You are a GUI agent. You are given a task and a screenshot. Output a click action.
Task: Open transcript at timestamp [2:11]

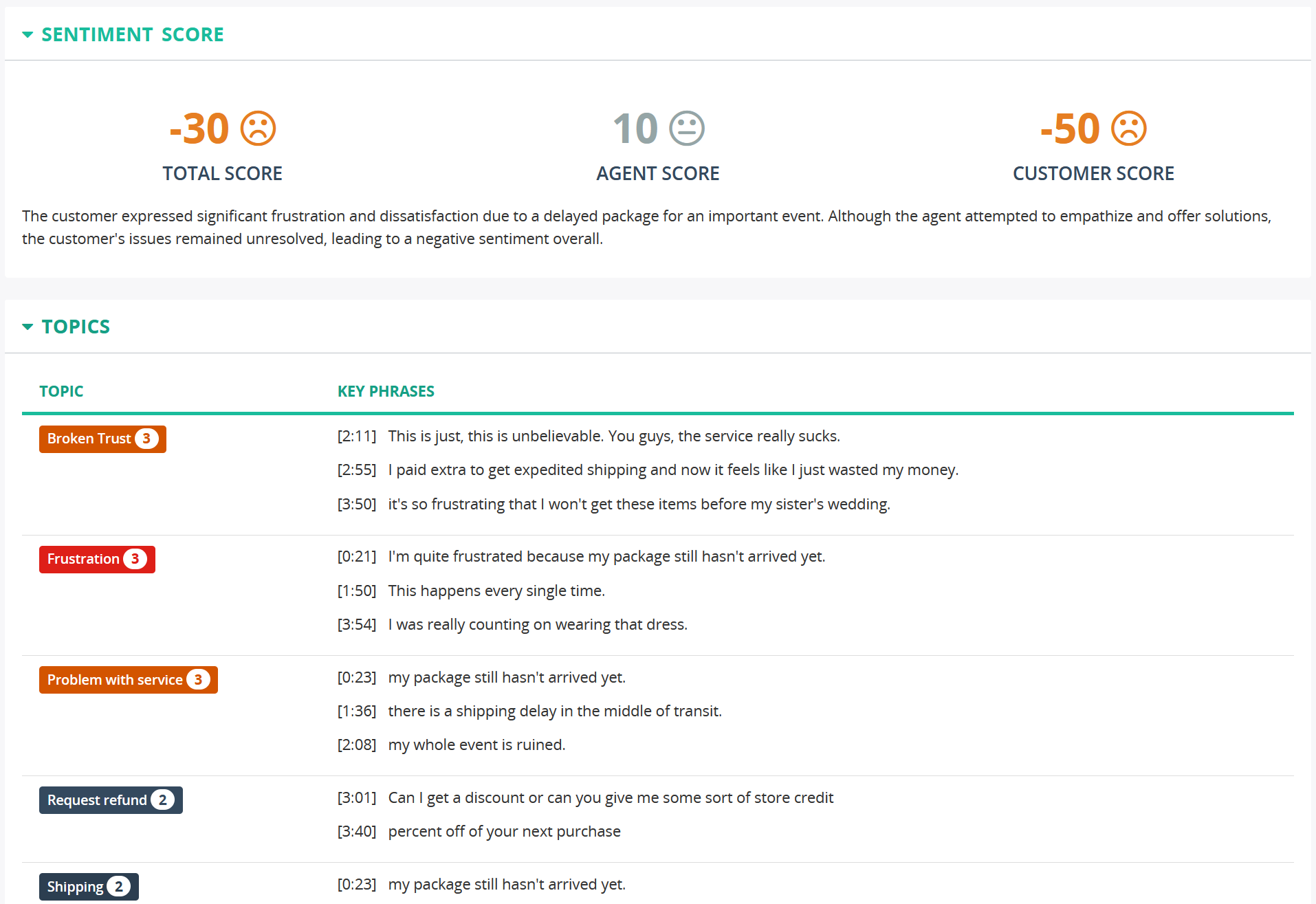357,435
